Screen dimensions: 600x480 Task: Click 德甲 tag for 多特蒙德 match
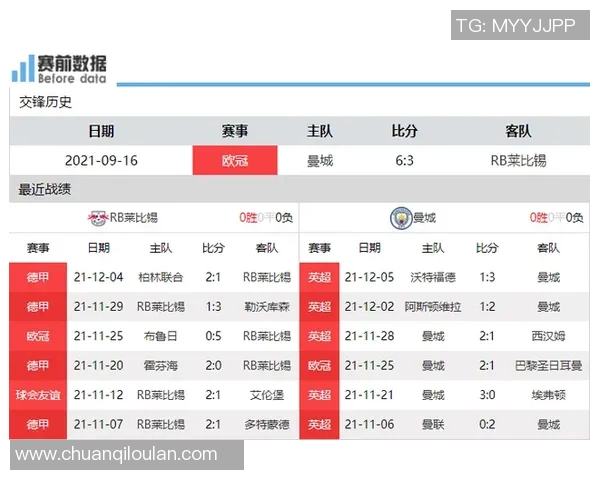pyautogui.click(x=38, y=424)
